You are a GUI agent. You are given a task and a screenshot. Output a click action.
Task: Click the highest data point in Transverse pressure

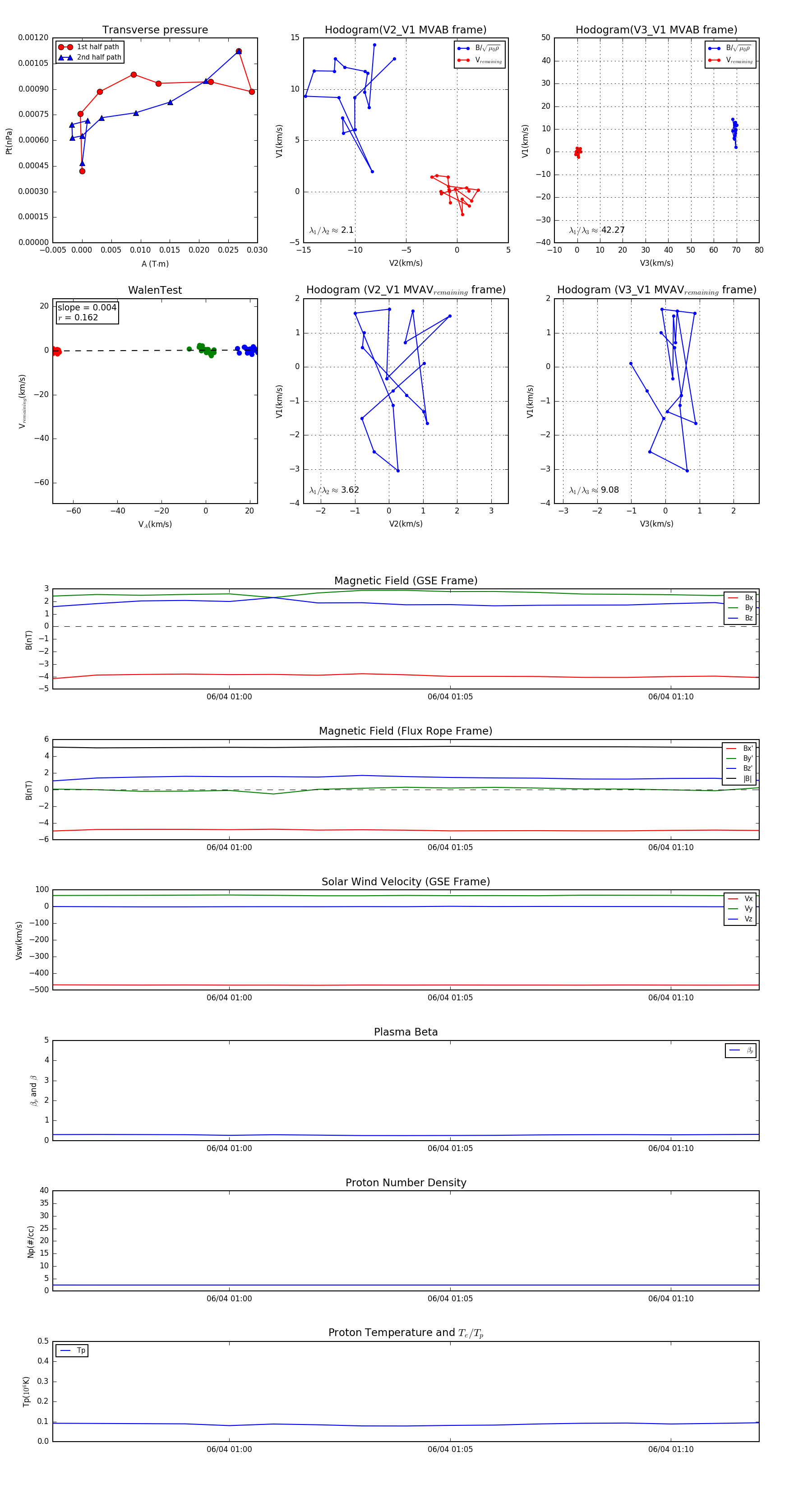pyautogui.click(x=239, y=51)
